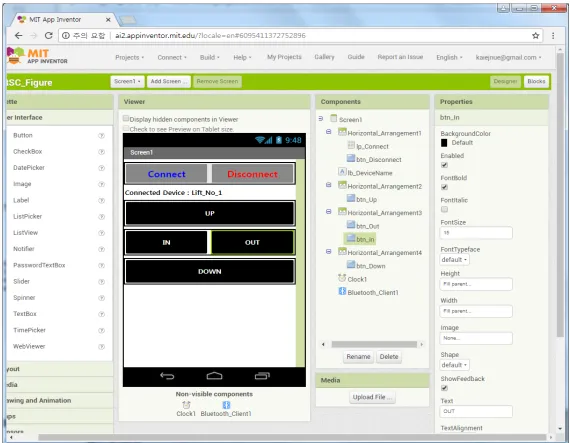Open the Build menu
This screenshot has height=443, width=570.
(x=209, y=57)
